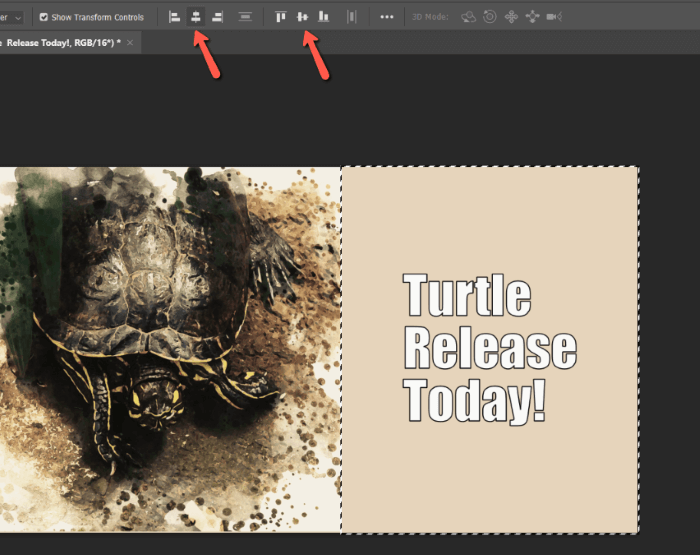Click Distribute horizontally icon
The height and width of the screenshot is (555, 700).
pyautogui.click(x=245, y=17)
